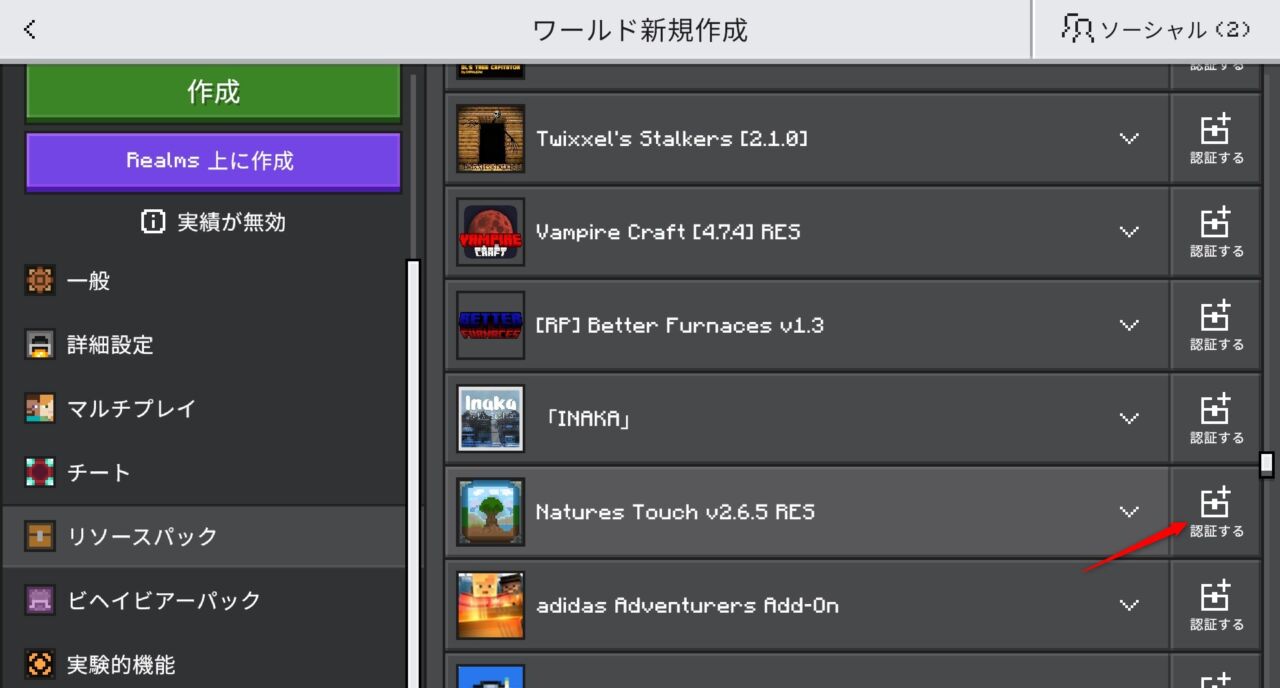Select the リソースパック tab
This screenshot has height=688, width=1280.
(204, 537)
